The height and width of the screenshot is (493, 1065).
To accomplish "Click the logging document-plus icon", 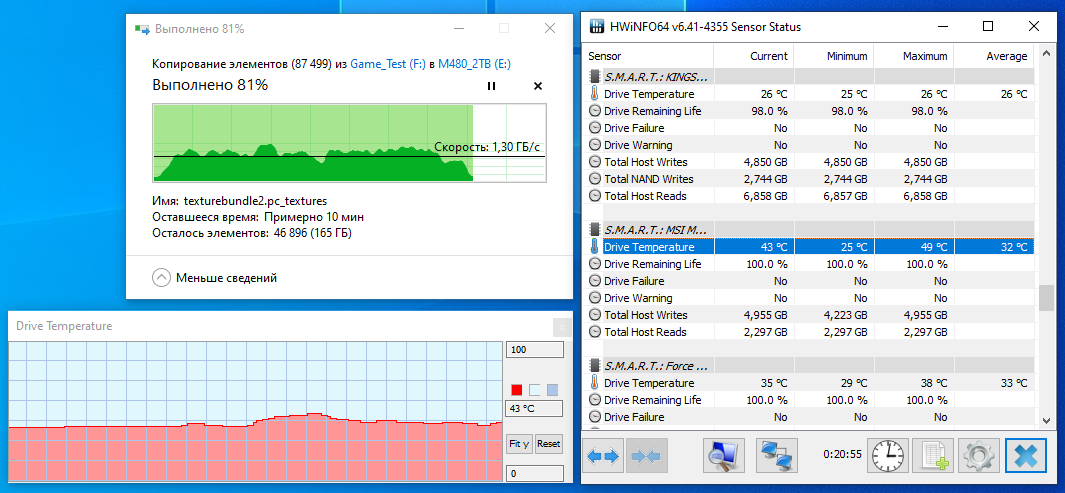I will [933, 456].
